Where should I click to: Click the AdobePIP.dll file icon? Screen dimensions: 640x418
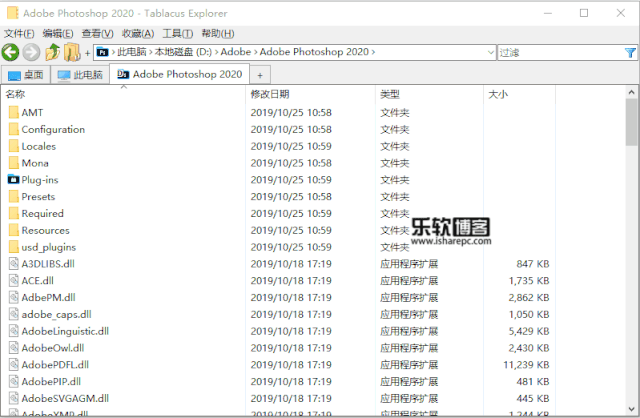(14, 381)
